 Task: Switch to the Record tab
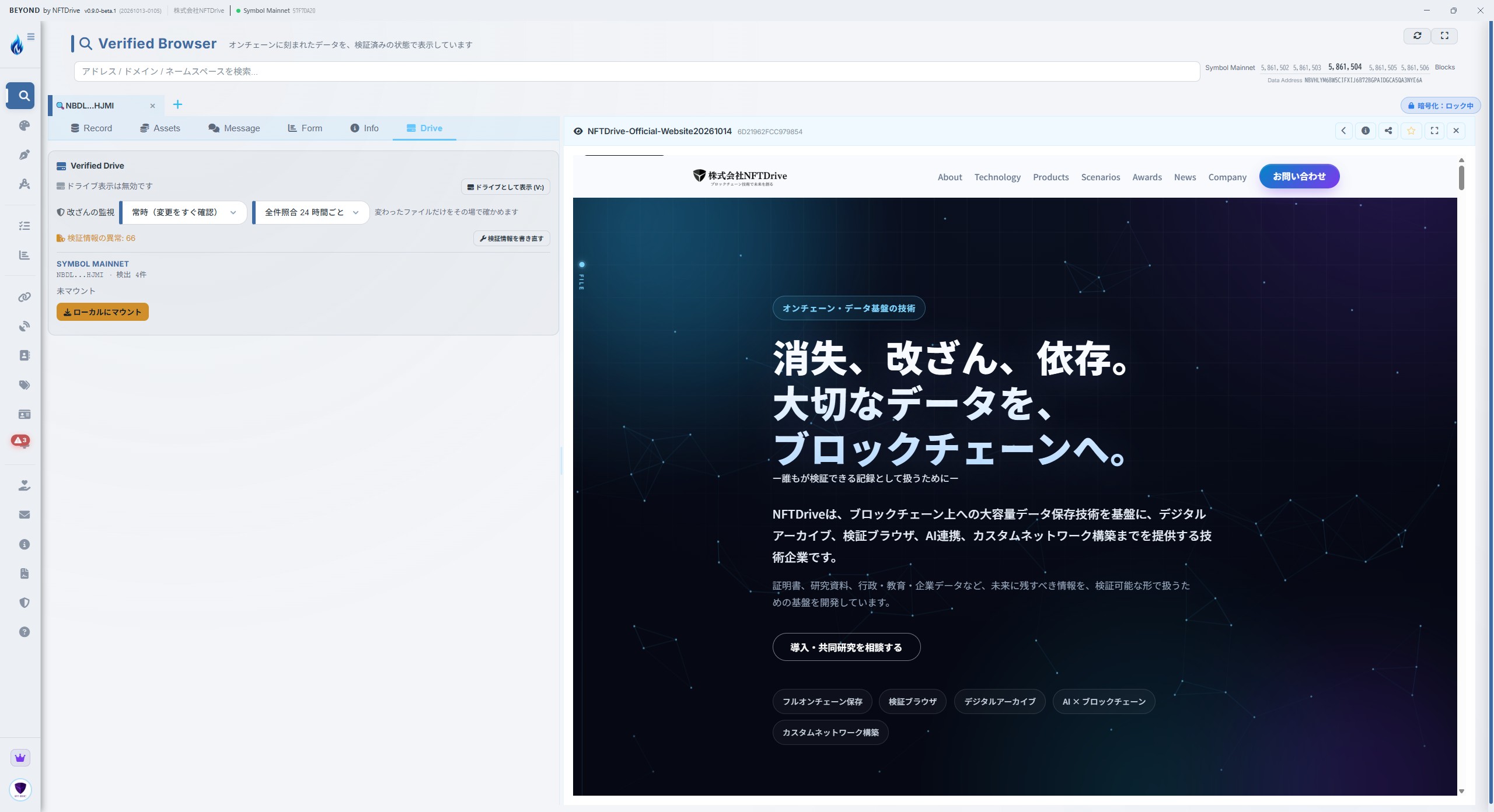(x=91, y=128)
